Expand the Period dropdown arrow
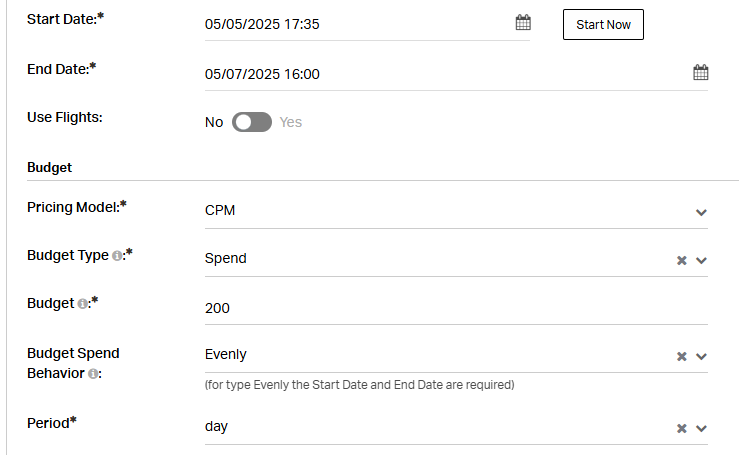This screenshot has height=455, width=739. 701,428
